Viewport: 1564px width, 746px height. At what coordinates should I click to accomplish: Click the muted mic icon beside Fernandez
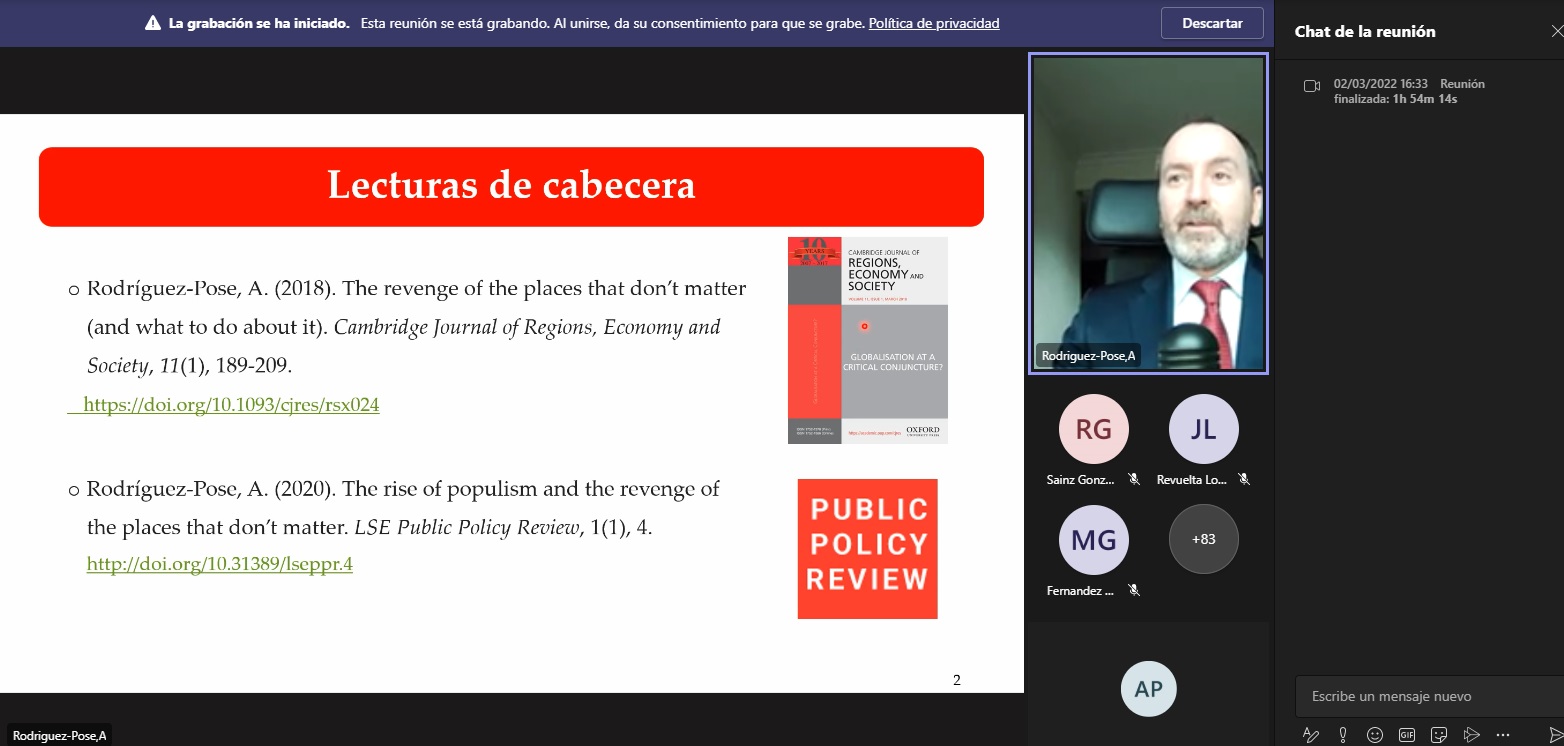1134,591
